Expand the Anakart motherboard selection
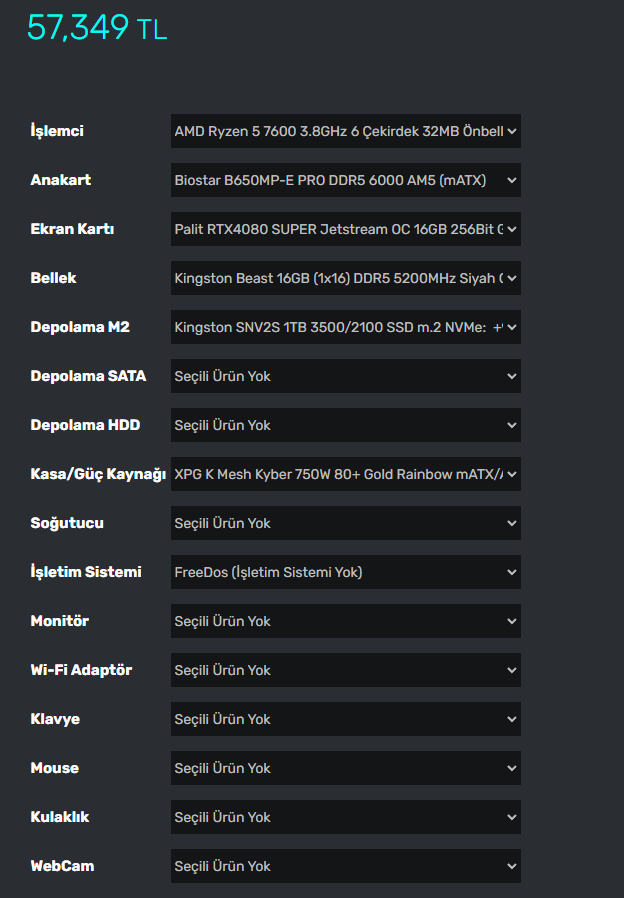The height and width of the screenshot is (898, 624). coord(345,180)
